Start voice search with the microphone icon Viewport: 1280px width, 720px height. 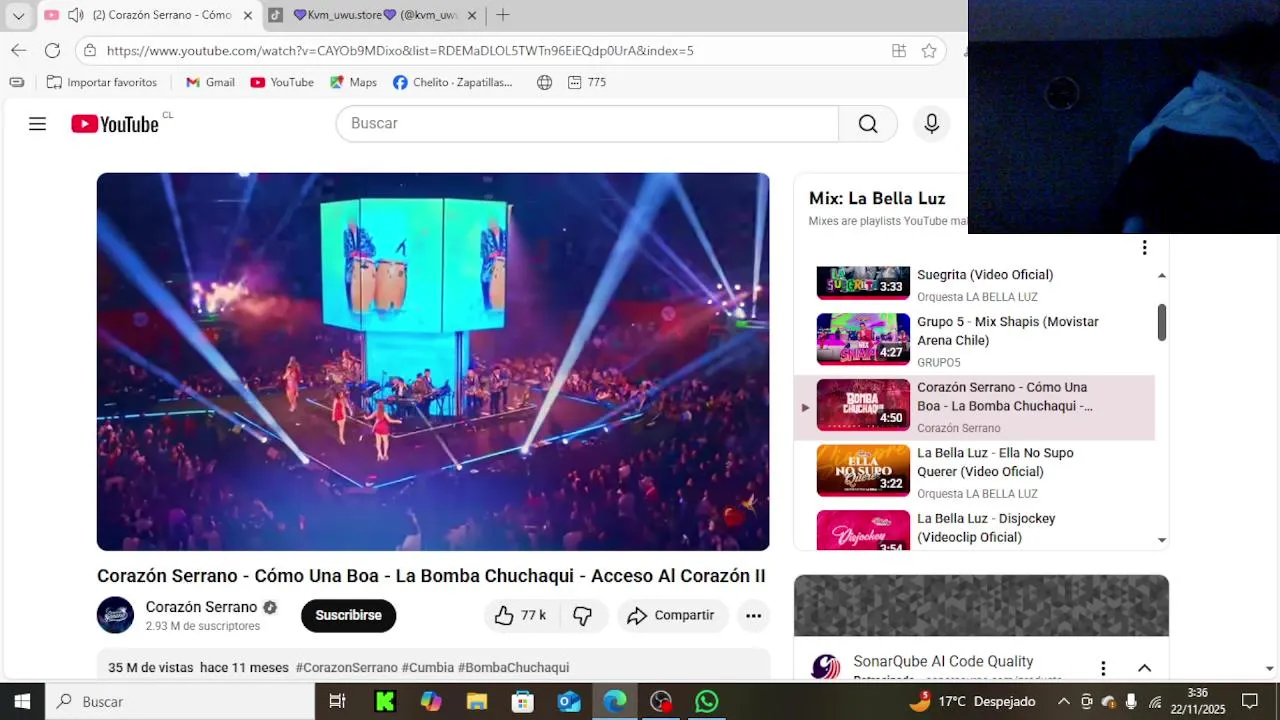931,123
